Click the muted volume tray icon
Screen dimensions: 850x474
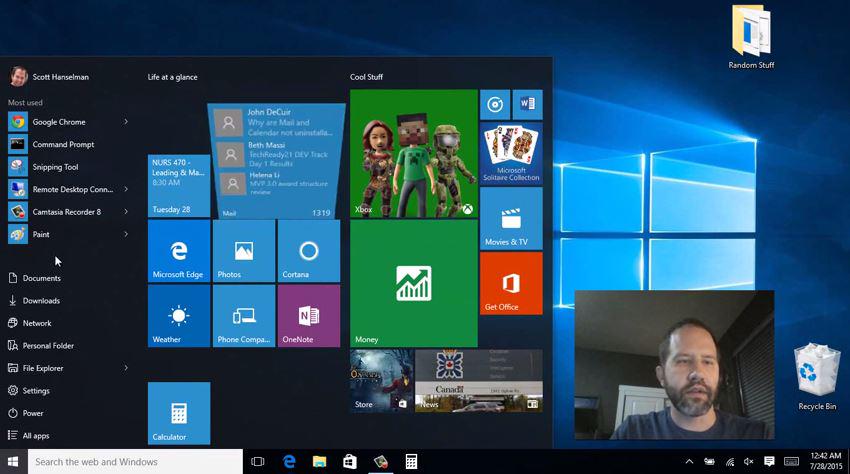coord(749,462)
